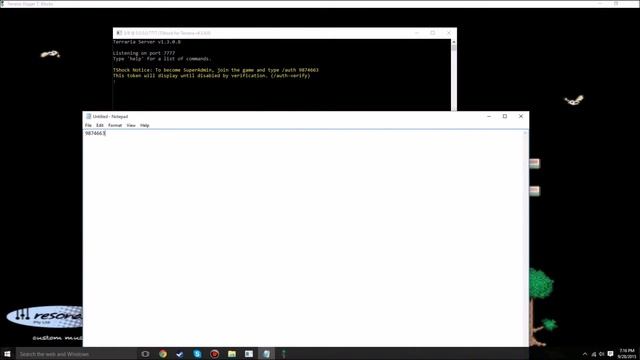Image resolution: width=640 pixels, height=360 pixels.
Task: Open Task View from the taskbar
Action: click(145, 354)
